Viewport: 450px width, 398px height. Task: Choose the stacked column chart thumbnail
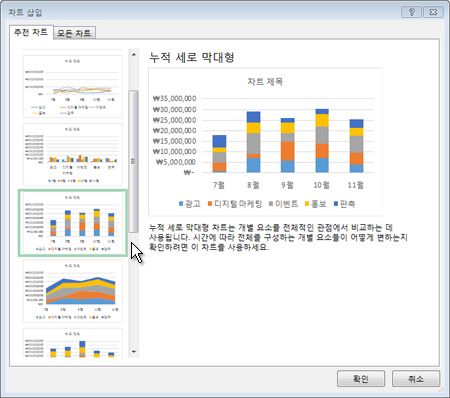tap(73, 223)
